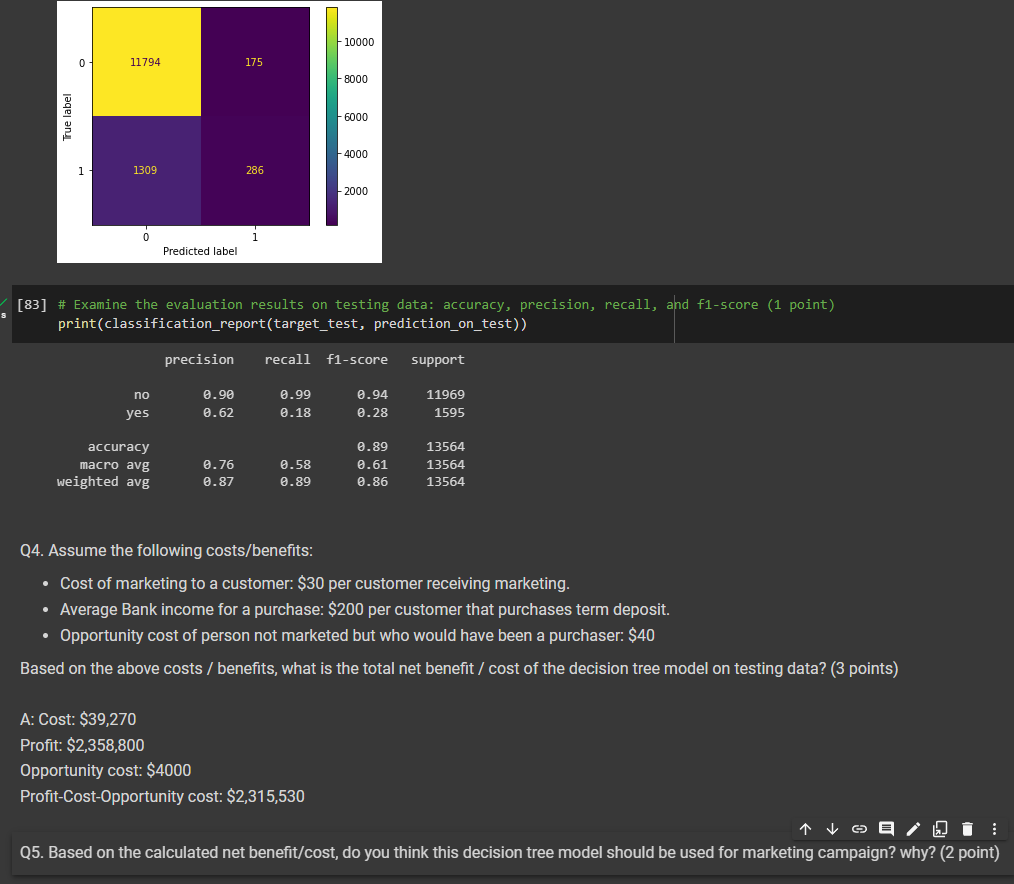Add a comment using the comment icon

click(886, 828)
